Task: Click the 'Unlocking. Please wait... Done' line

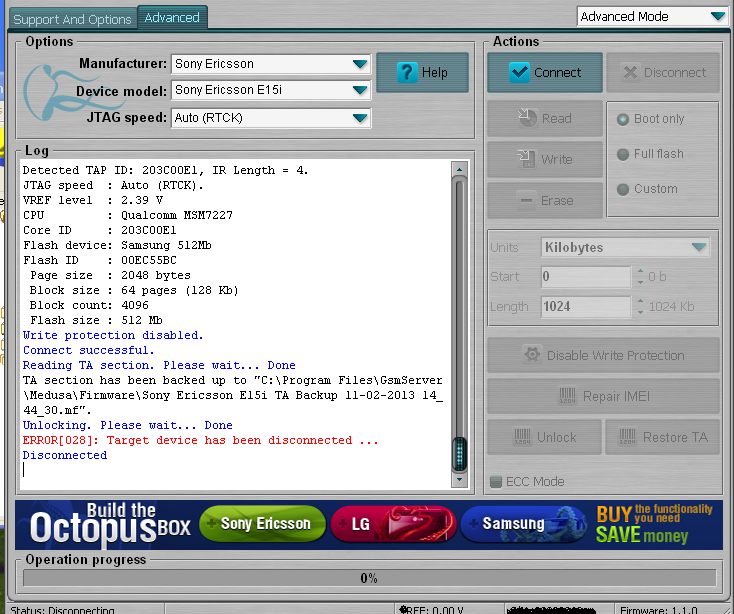Action: (x=127, y=425)
